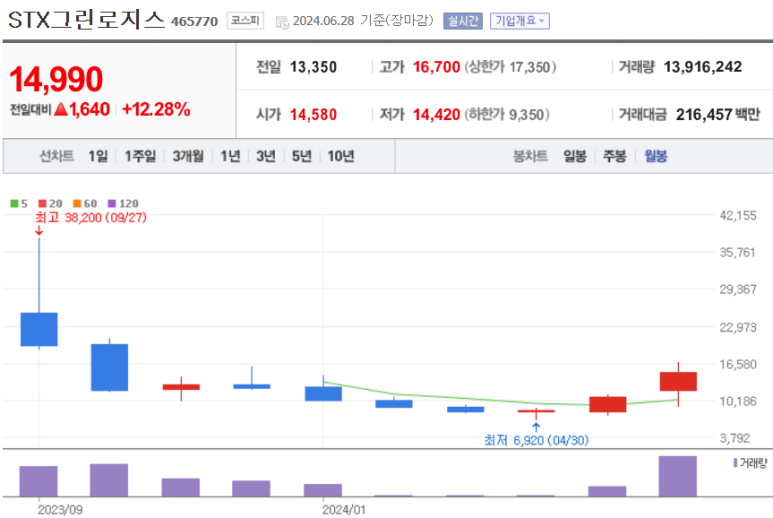This screenshot has width=773, height=518.
Task: Open the 기업개요 dropdown
Action: point(520,21)
